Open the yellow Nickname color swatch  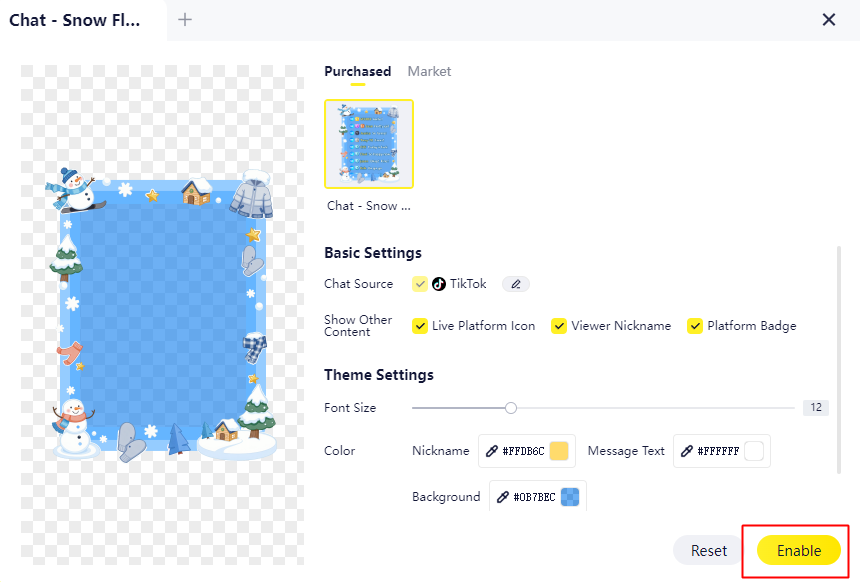click(559, 451)
